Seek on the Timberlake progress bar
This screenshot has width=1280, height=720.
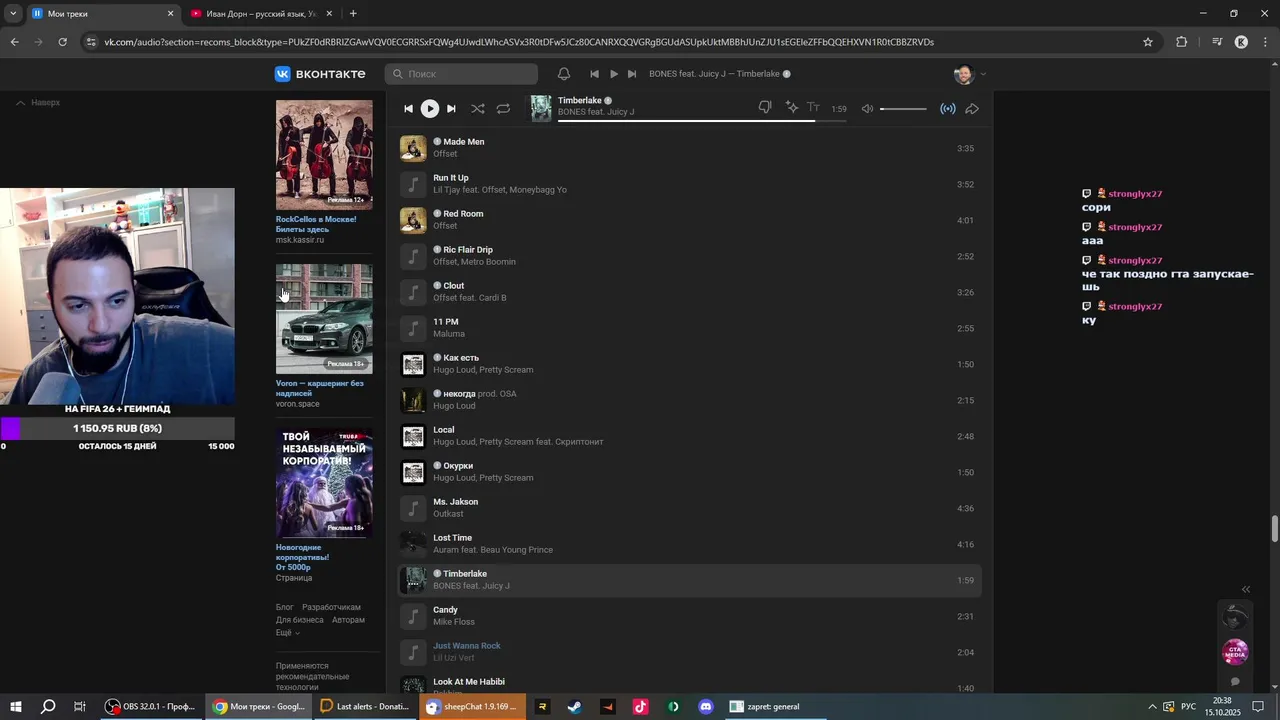702,121
